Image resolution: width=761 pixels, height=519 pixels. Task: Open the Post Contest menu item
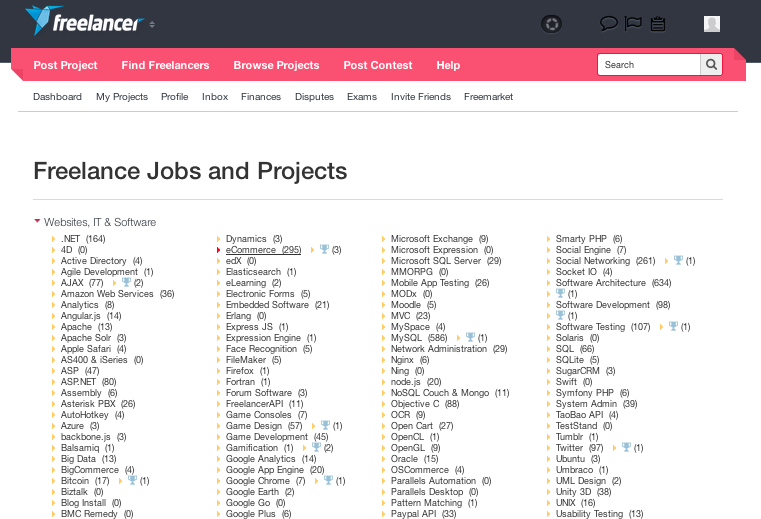tap(377, 65)
